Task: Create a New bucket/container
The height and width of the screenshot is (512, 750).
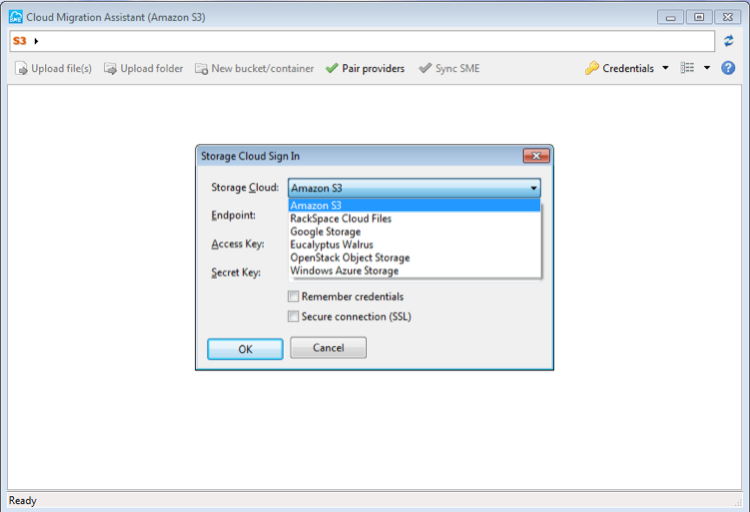Action: pyautogui.click(x=254, y=68)
